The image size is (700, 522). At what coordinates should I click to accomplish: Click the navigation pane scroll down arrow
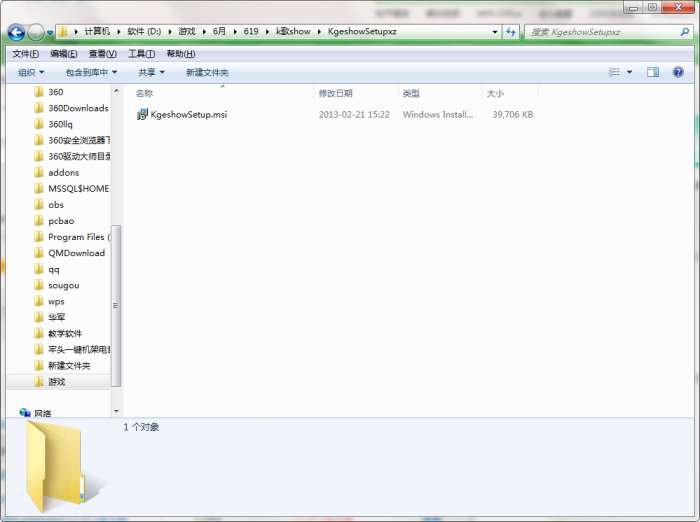coord(116,411)
